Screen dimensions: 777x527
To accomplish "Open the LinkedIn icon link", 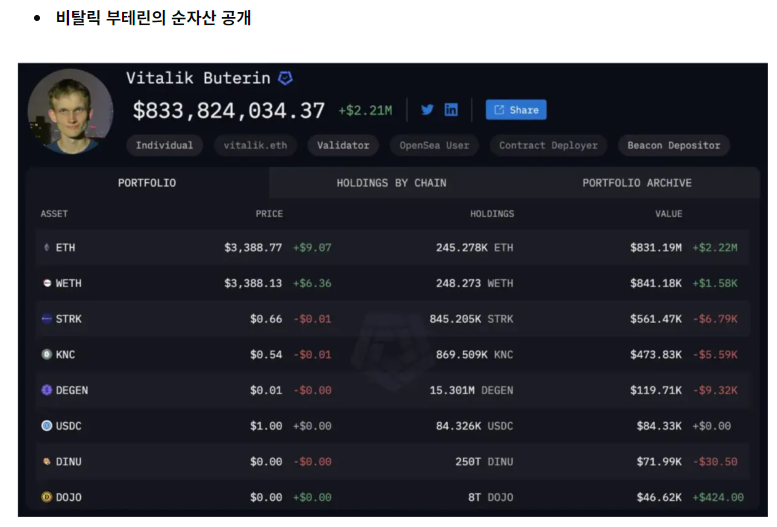I will 451,110.
